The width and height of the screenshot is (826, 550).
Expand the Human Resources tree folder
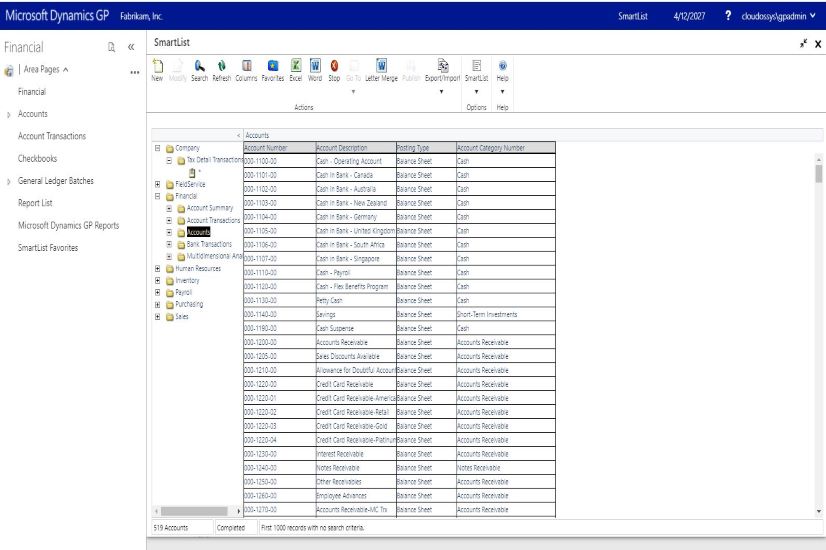(158, 268)
